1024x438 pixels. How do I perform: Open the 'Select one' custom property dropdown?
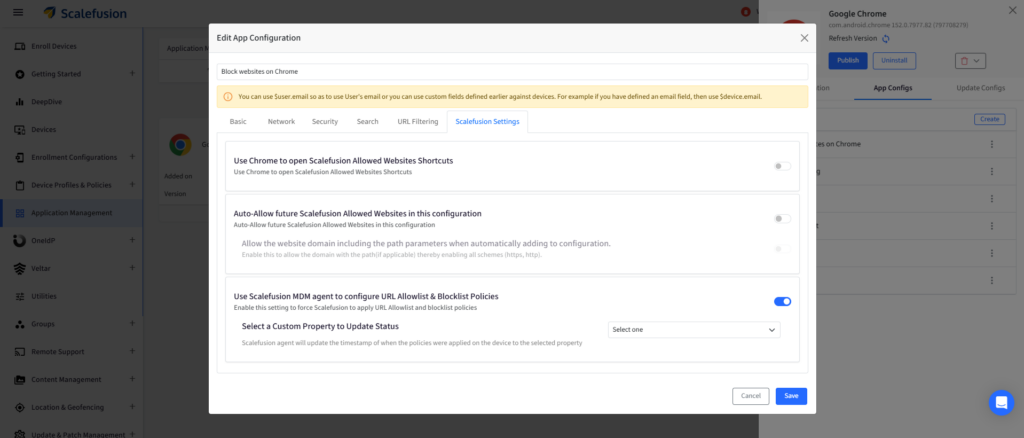(694, 330)
